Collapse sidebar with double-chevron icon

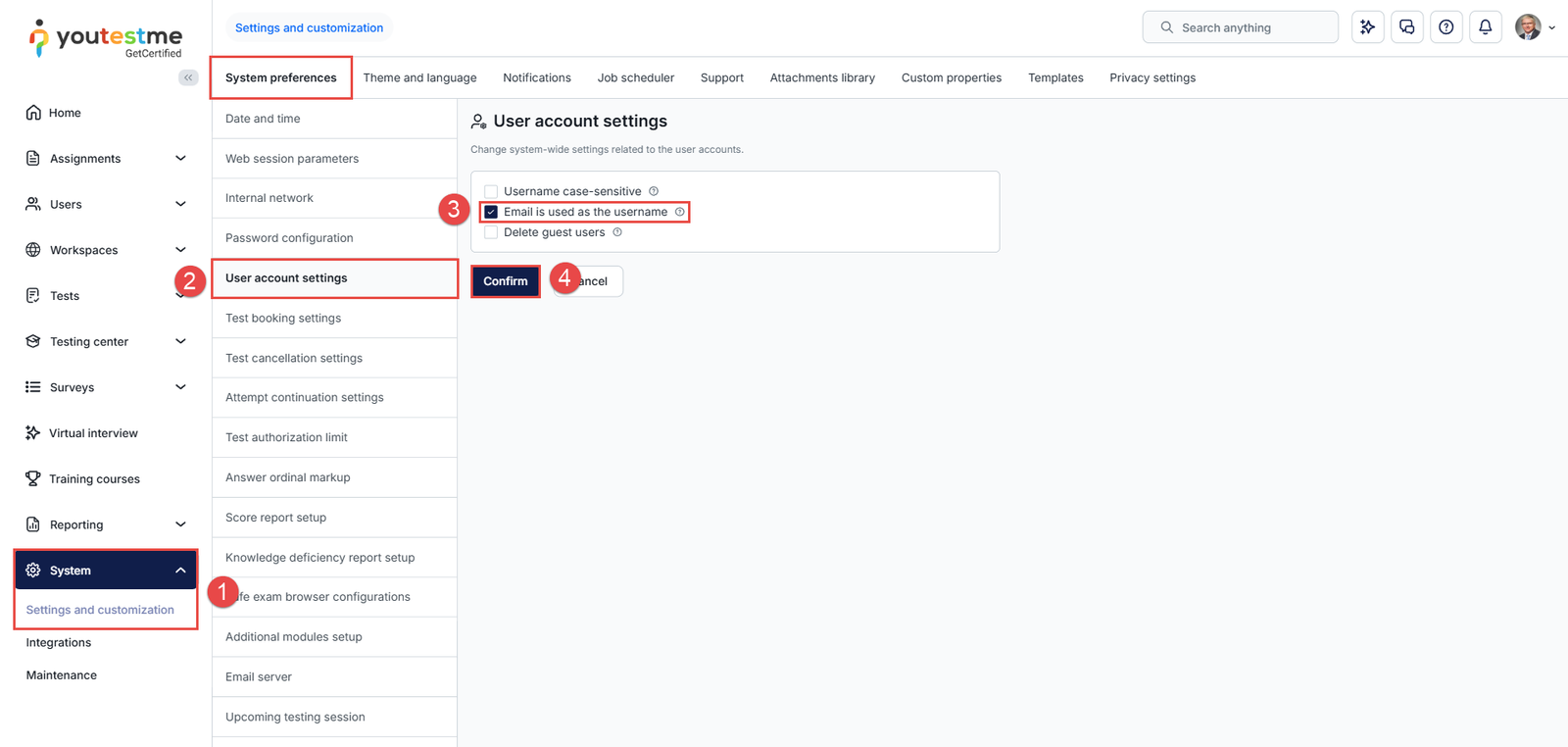pyautogui.click(x=188, y=77)
